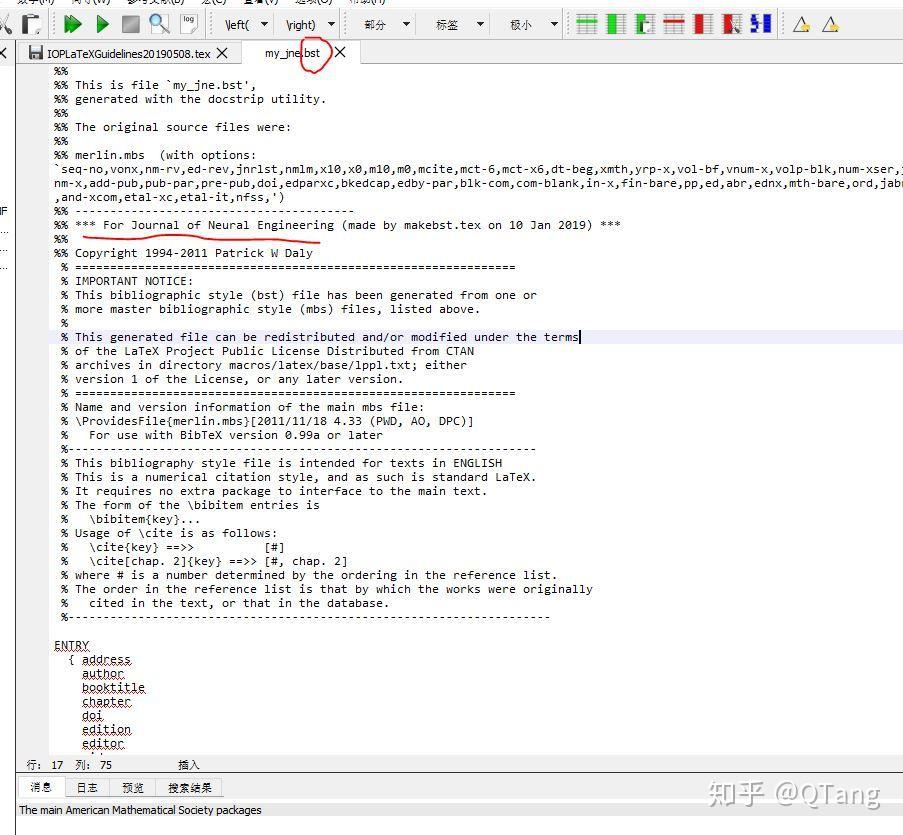Screen dimensions: 903x835
Task: Click 'For use with BibTeX version 0.99a' line
Action: point(221,435)
